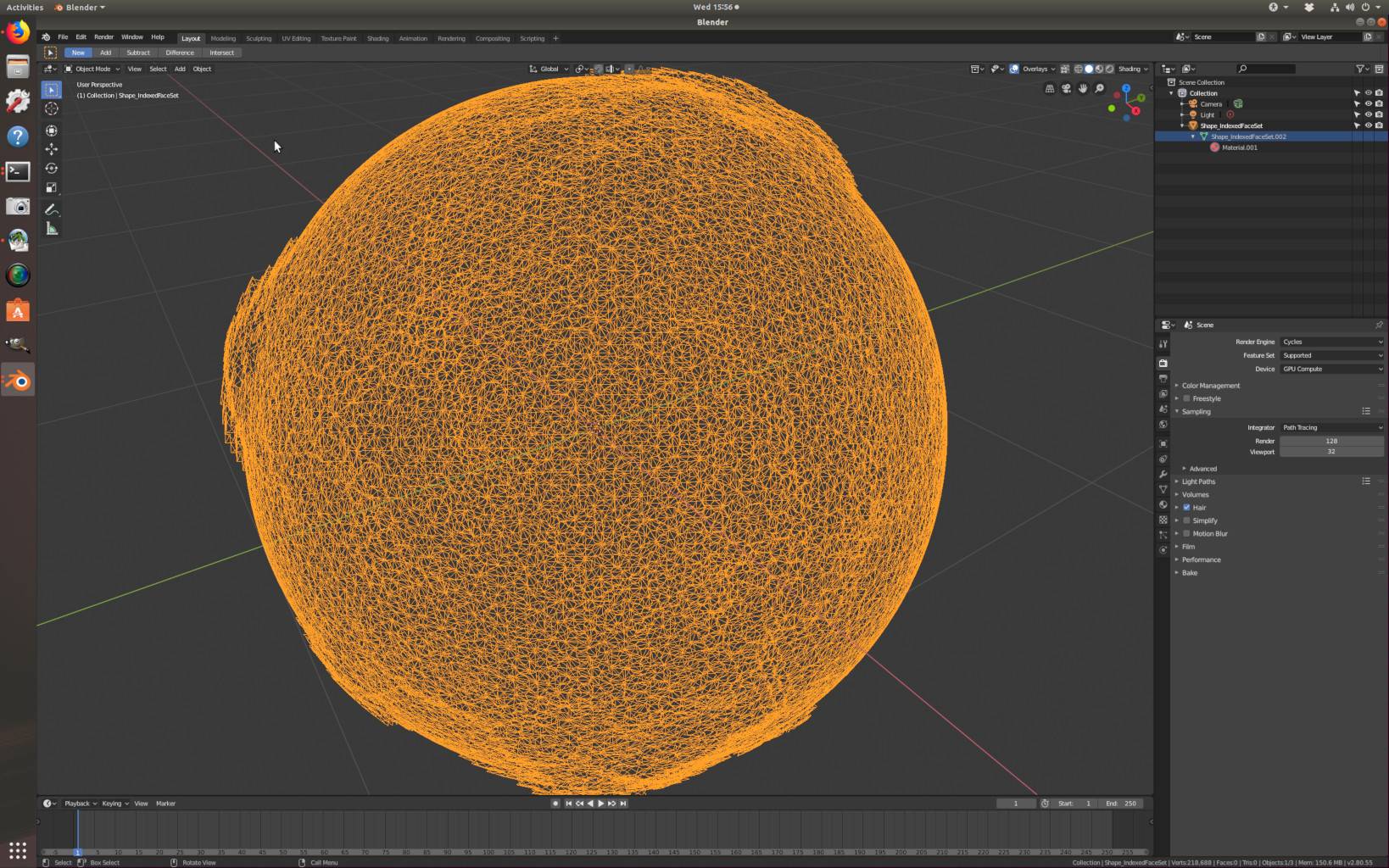Open the Texture properties checker tab
Image resolution: width=1389 pixels, height=868 pixels.
pyautogui.click(x=1163, y=520)
